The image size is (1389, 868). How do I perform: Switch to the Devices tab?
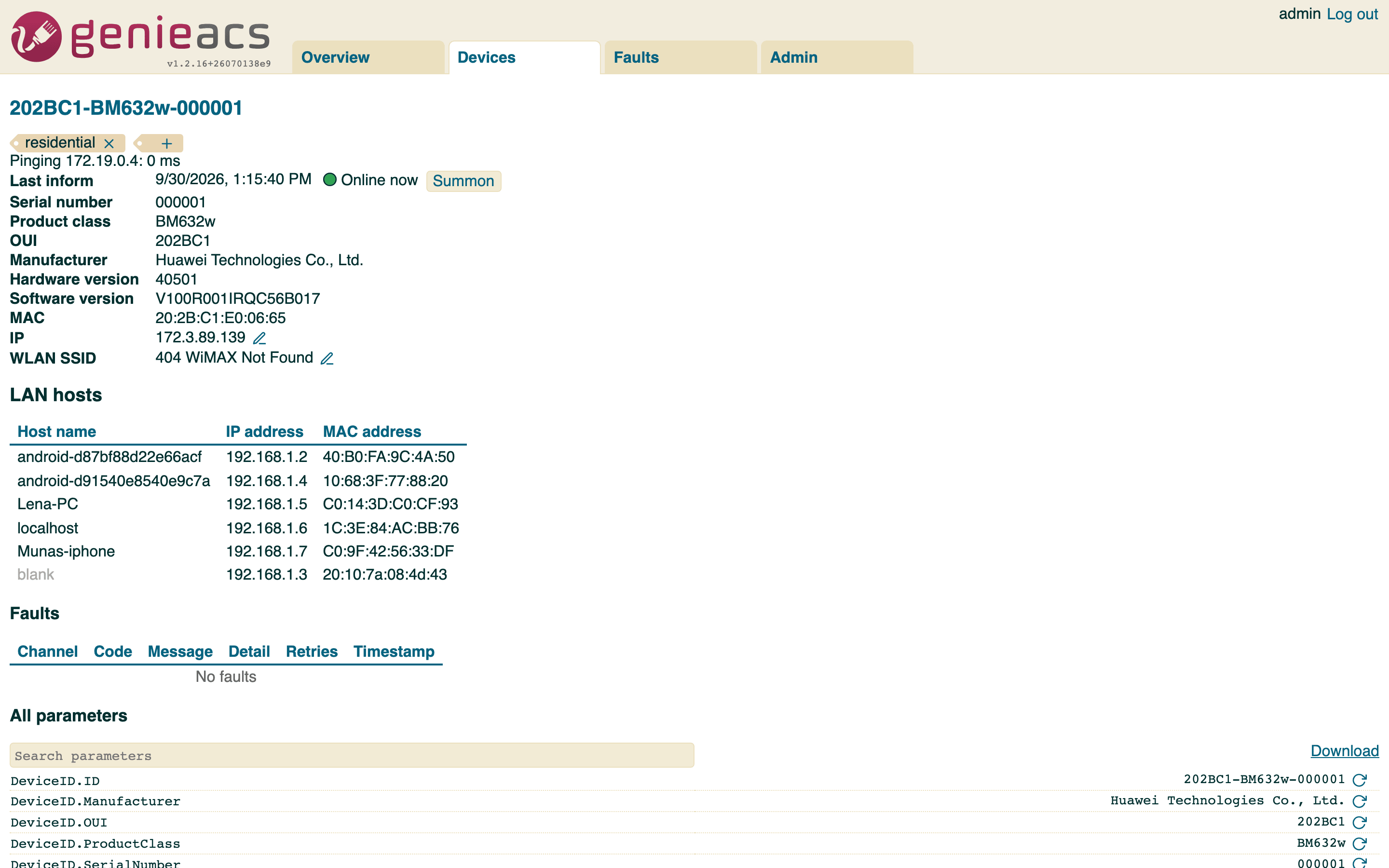[x=524, y=57]
